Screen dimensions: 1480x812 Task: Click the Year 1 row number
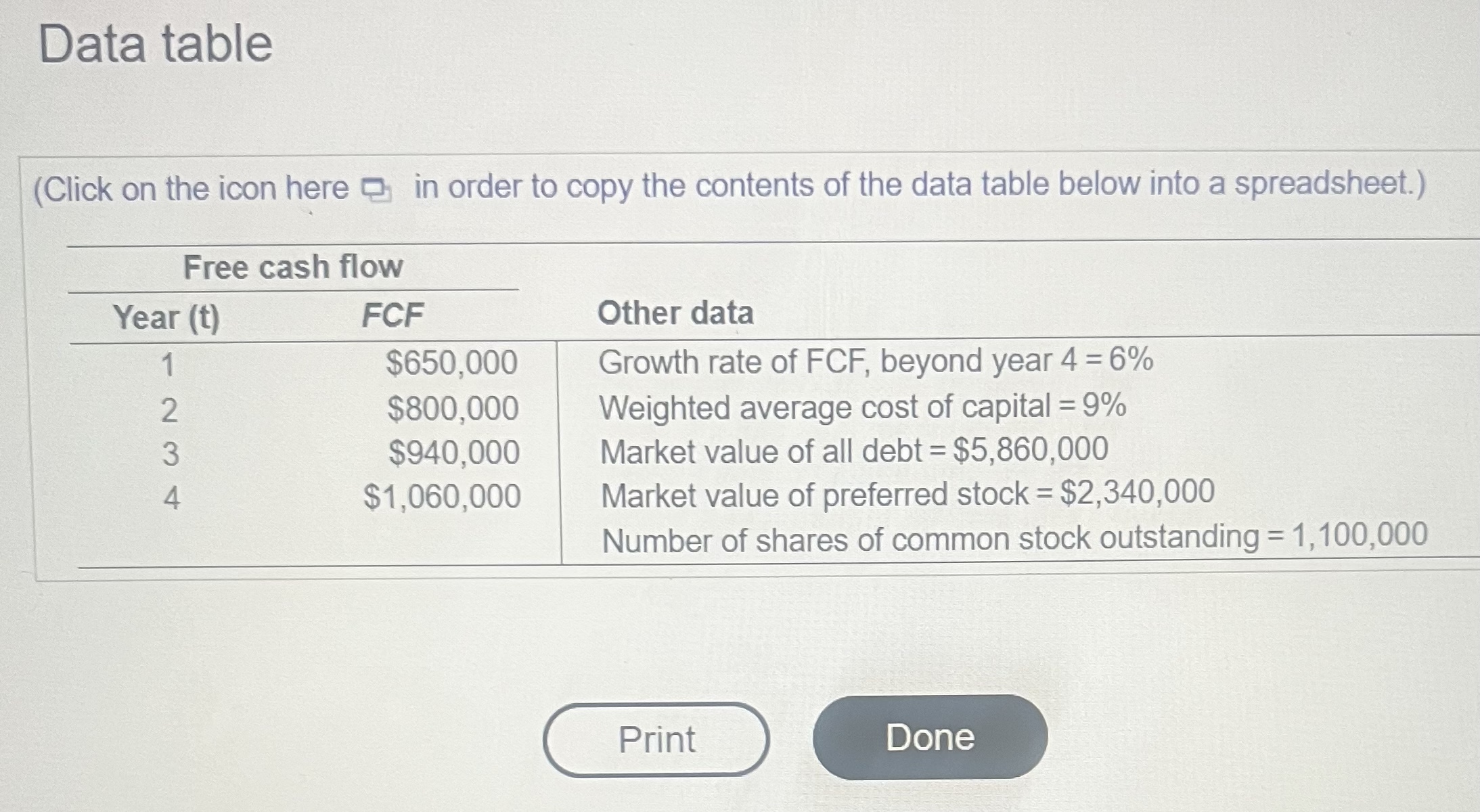(168, 363)
